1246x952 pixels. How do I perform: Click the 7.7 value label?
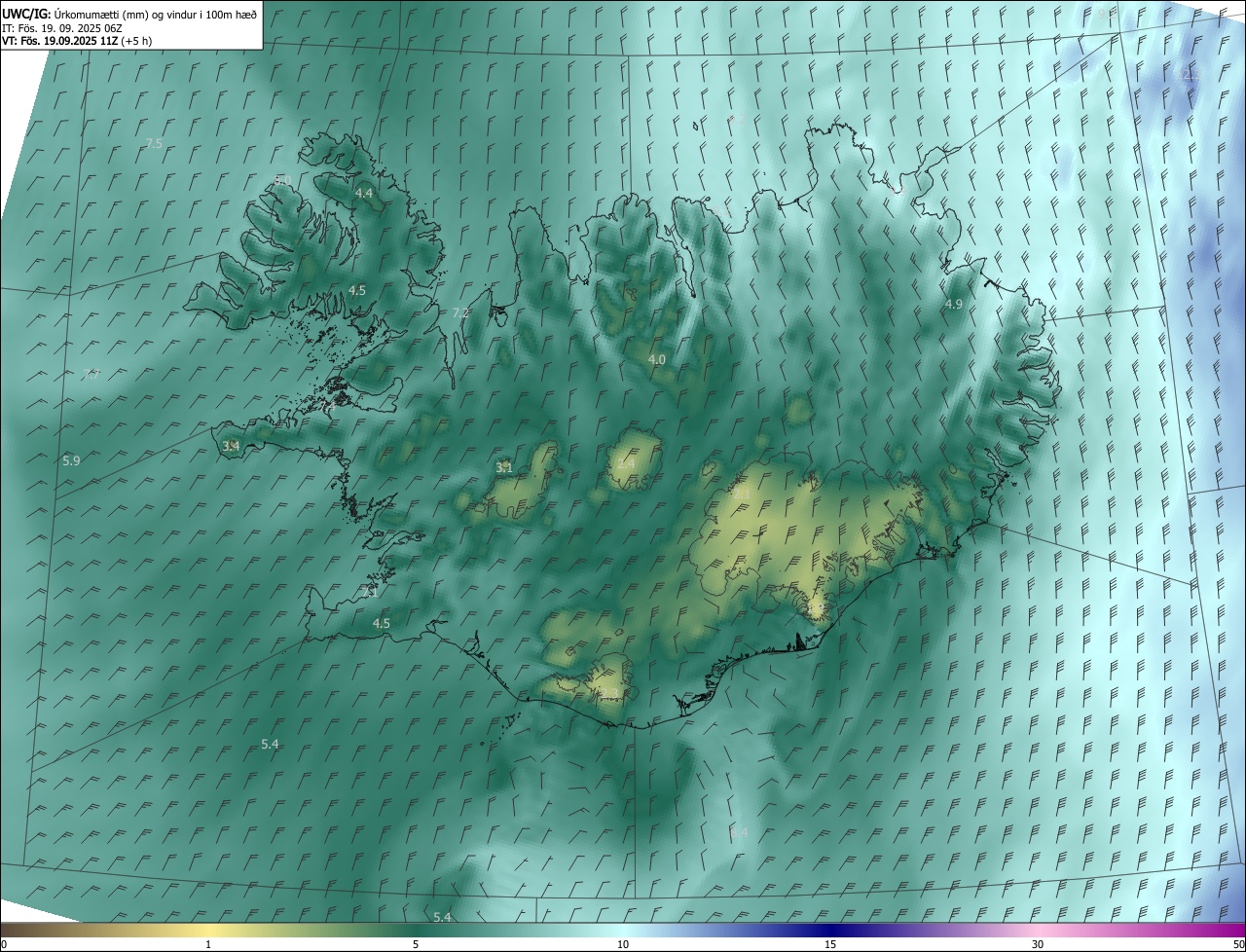pos(91,375)
